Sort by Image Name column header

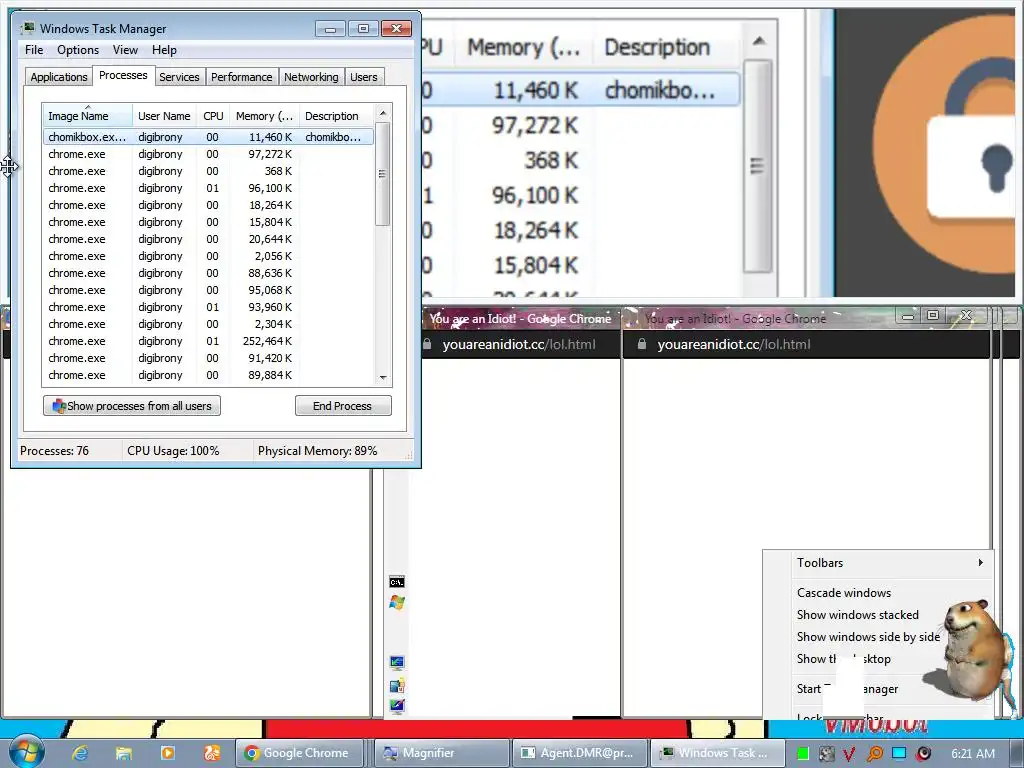pyautogui.click(x=88, y=116)
